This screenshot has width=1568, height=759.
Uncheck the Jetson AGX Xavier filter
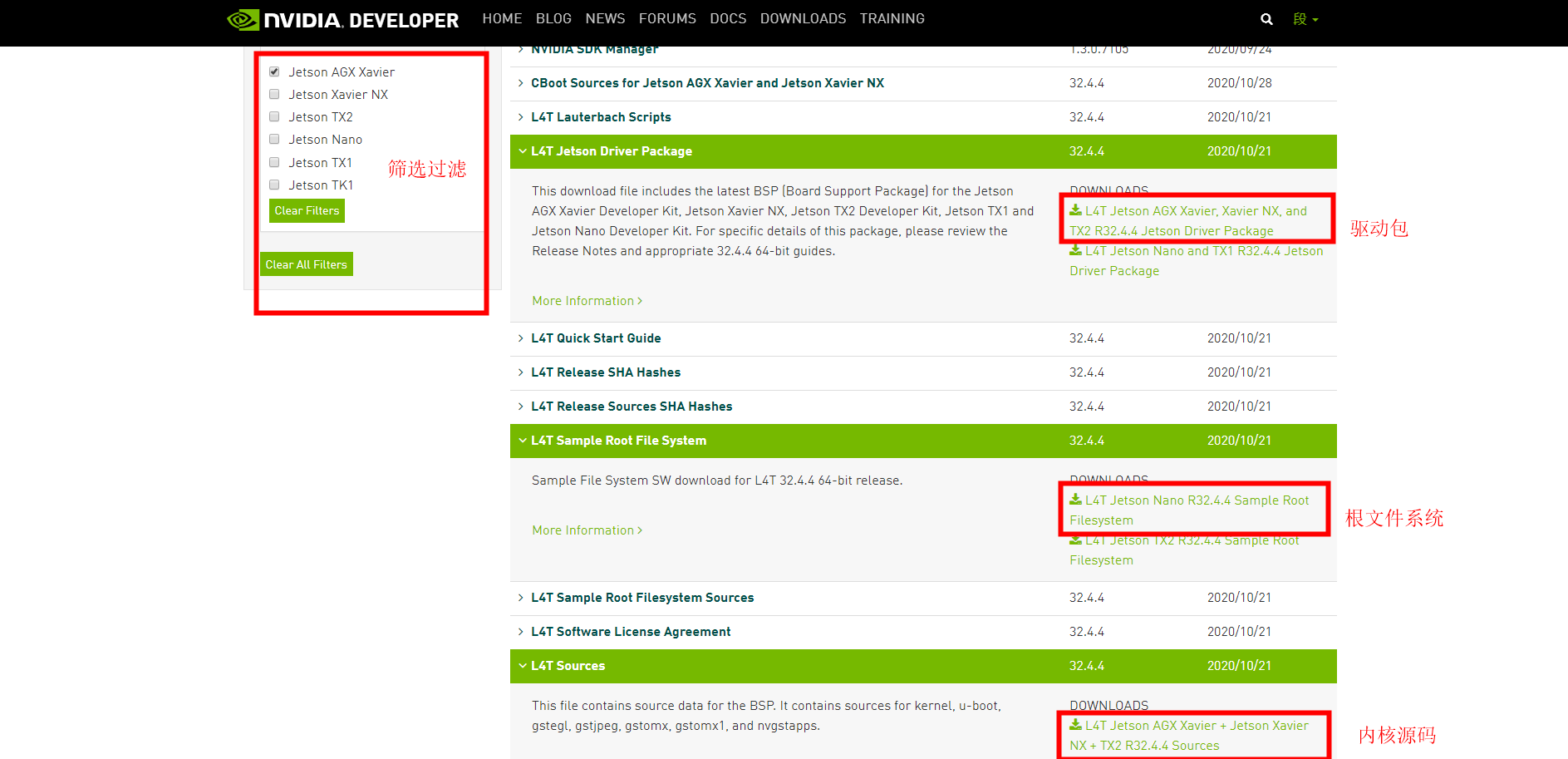(x=274, y=71)
